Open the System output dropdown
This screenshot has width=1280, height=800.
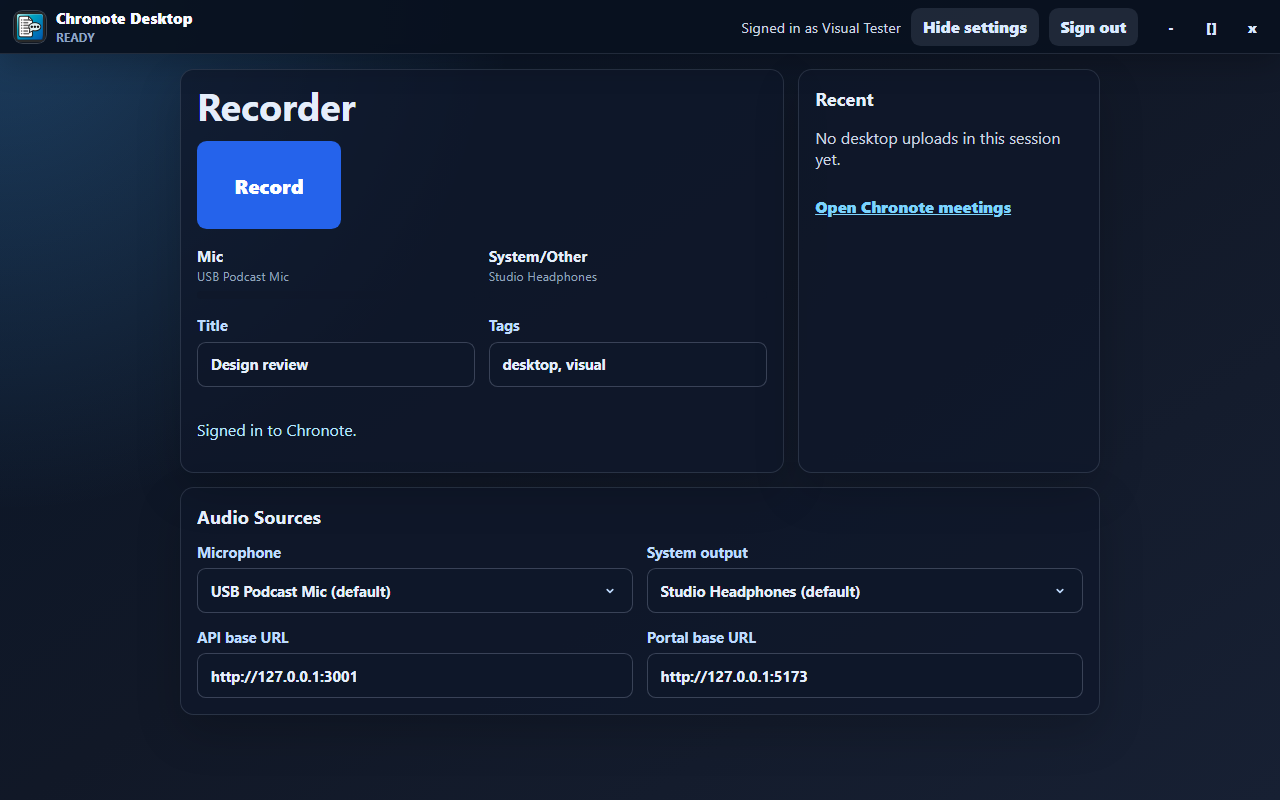click(x=865, y=591)
